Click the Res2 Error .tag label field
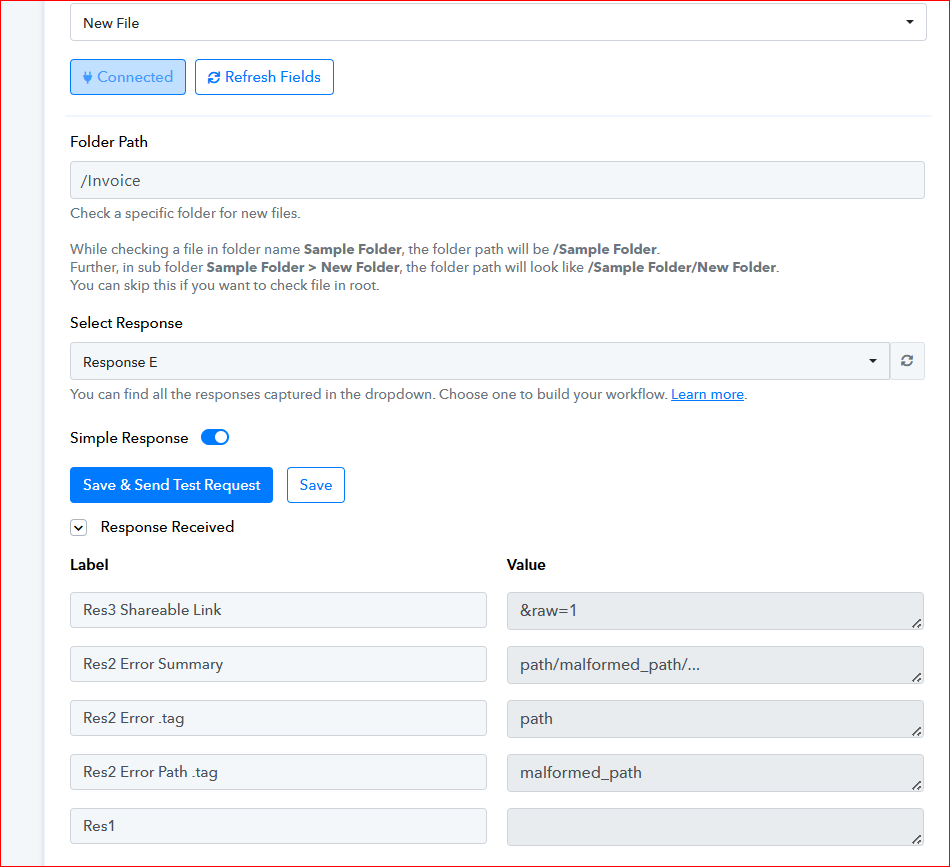 [x=278, y=718]
